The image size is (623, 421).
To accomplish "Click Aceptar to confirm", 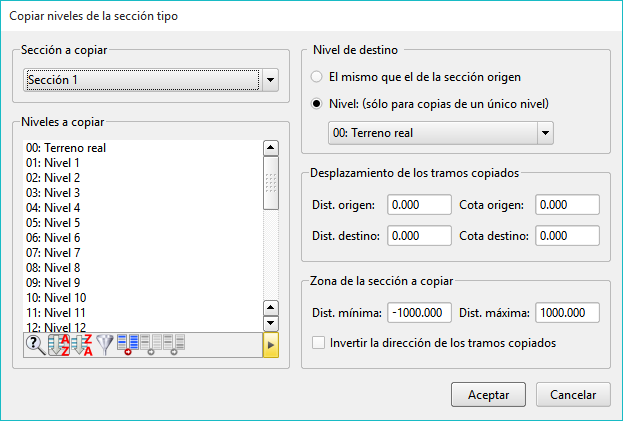I will [x=488, y=394].
